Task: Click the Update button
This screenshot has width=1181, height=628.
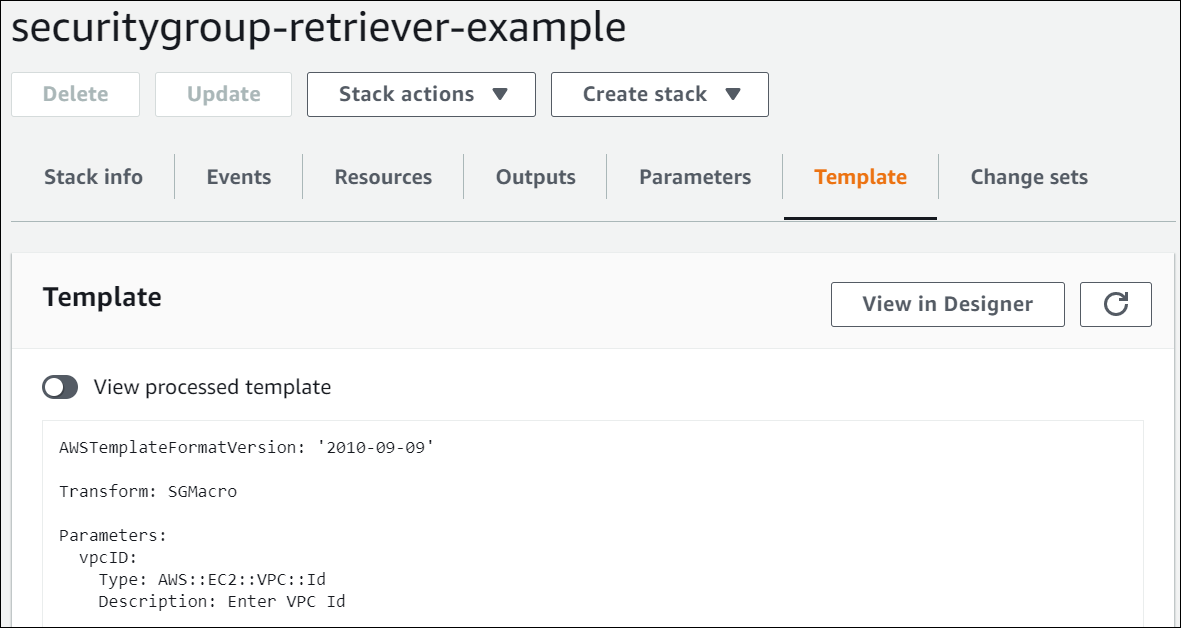Action: 223,94
